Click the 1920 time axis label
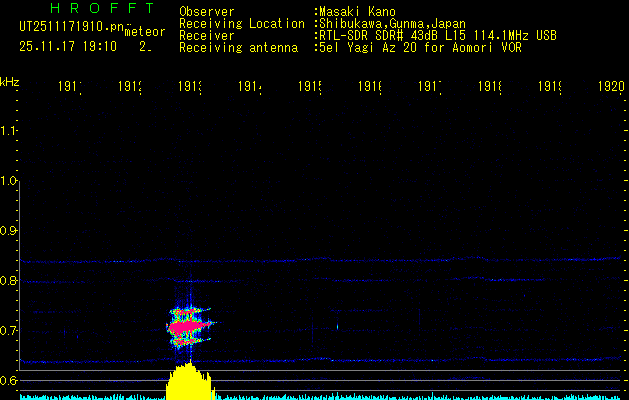Screen dimensions: 629x400 tap(611, 86)
